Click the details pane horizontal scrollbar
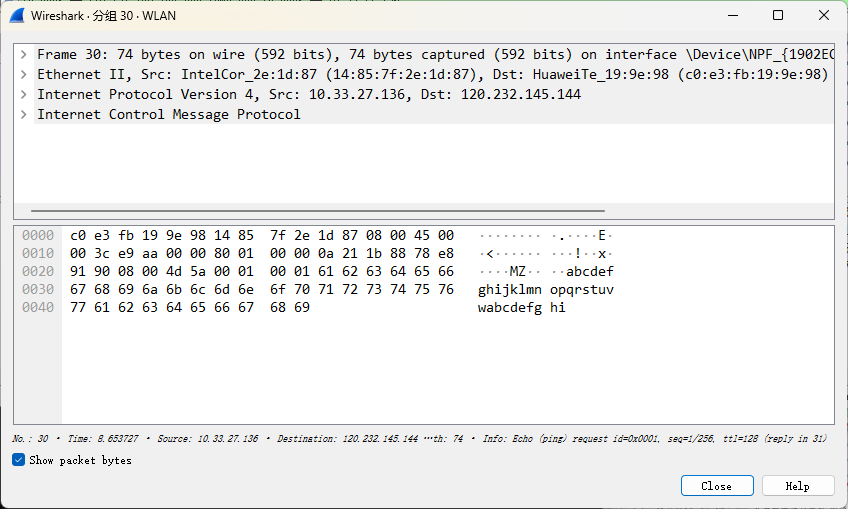This screenshot has height=509, width=848. pos(318,212)
